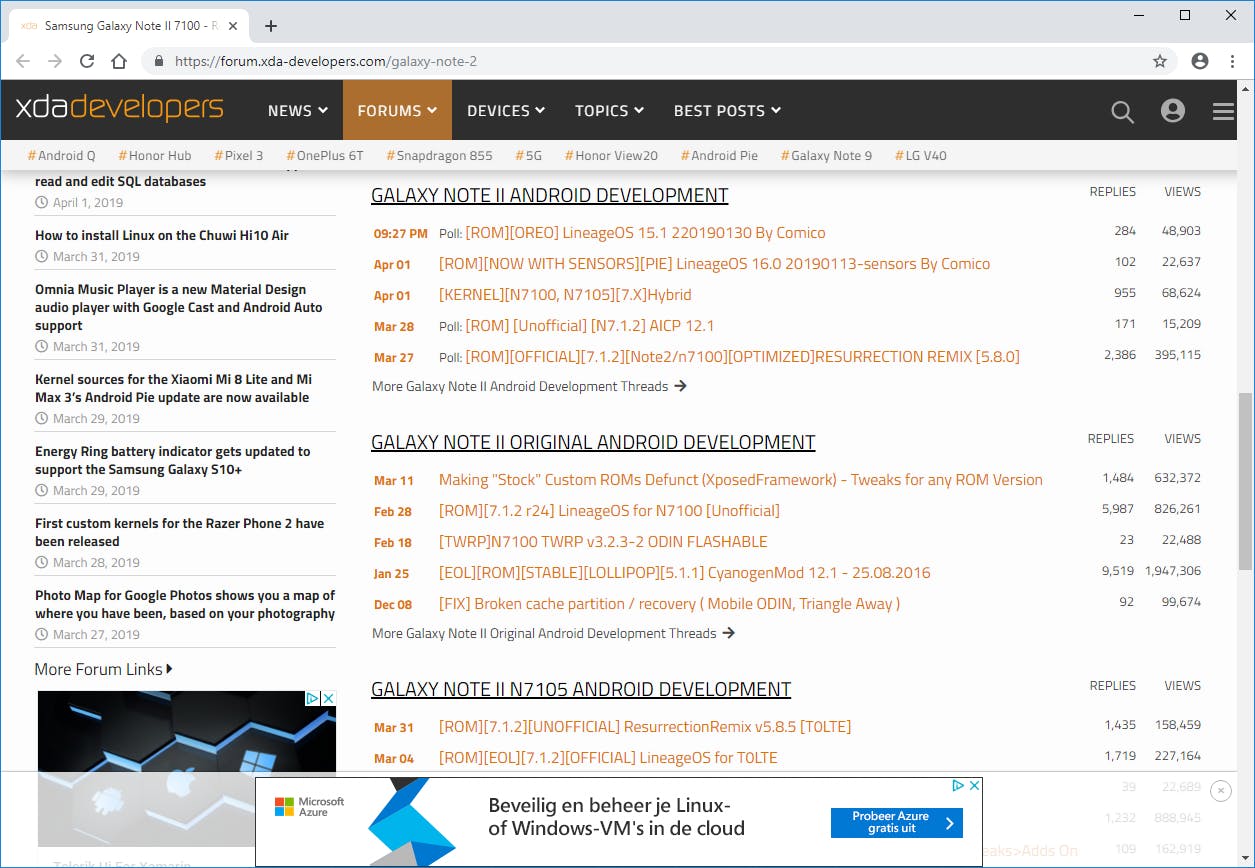
Task: Select the #Pixel 3 tag
Action: pyautogui.click(x=238, y=155)
